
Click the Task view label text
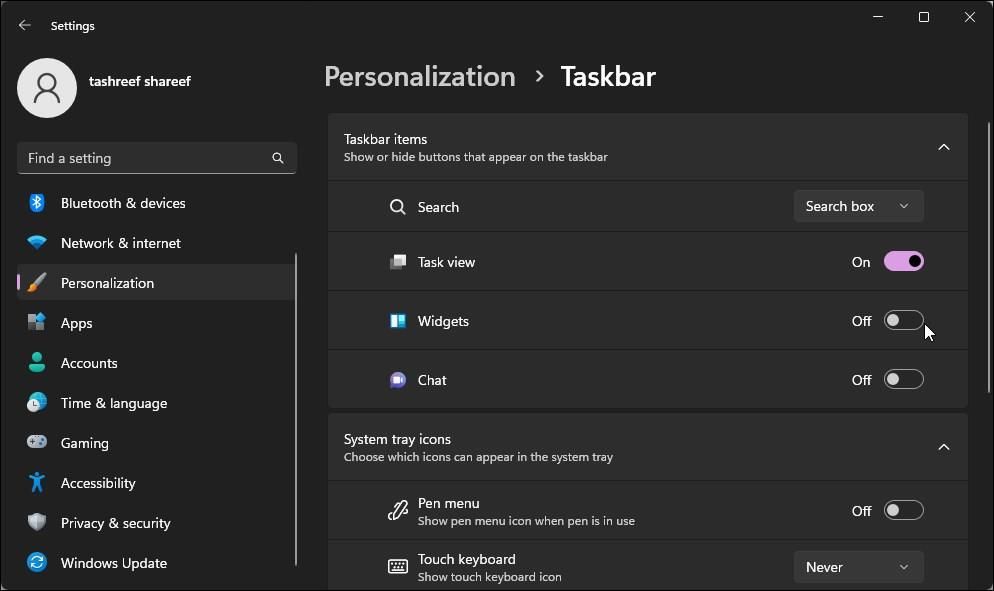tap(446, 262)
